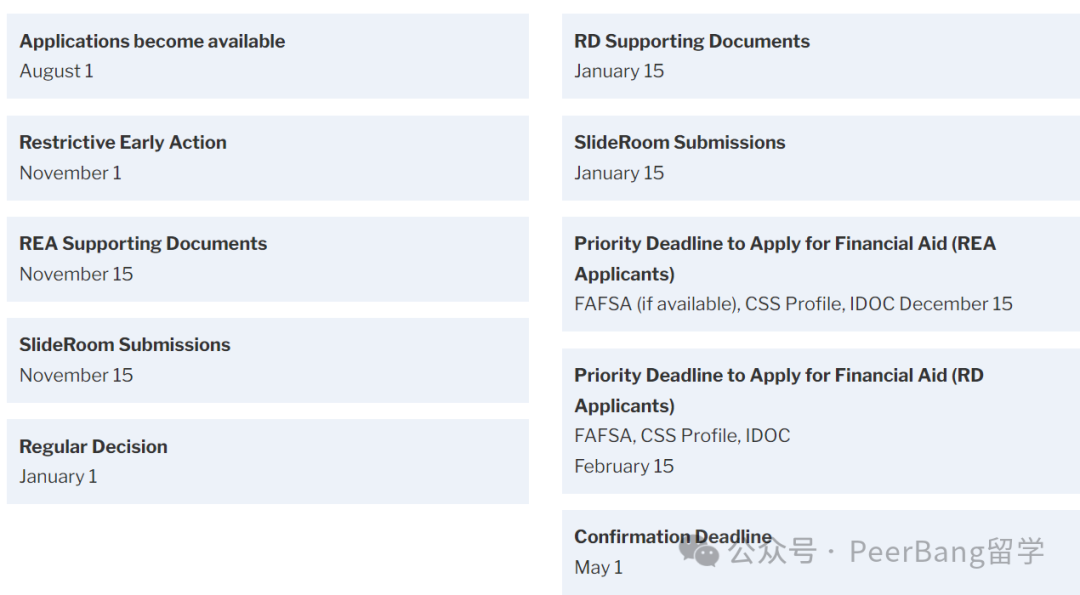The image size is (1080, 595).
Task: Click the May 1 confirmation date
Action: click(x=598, y=567)
